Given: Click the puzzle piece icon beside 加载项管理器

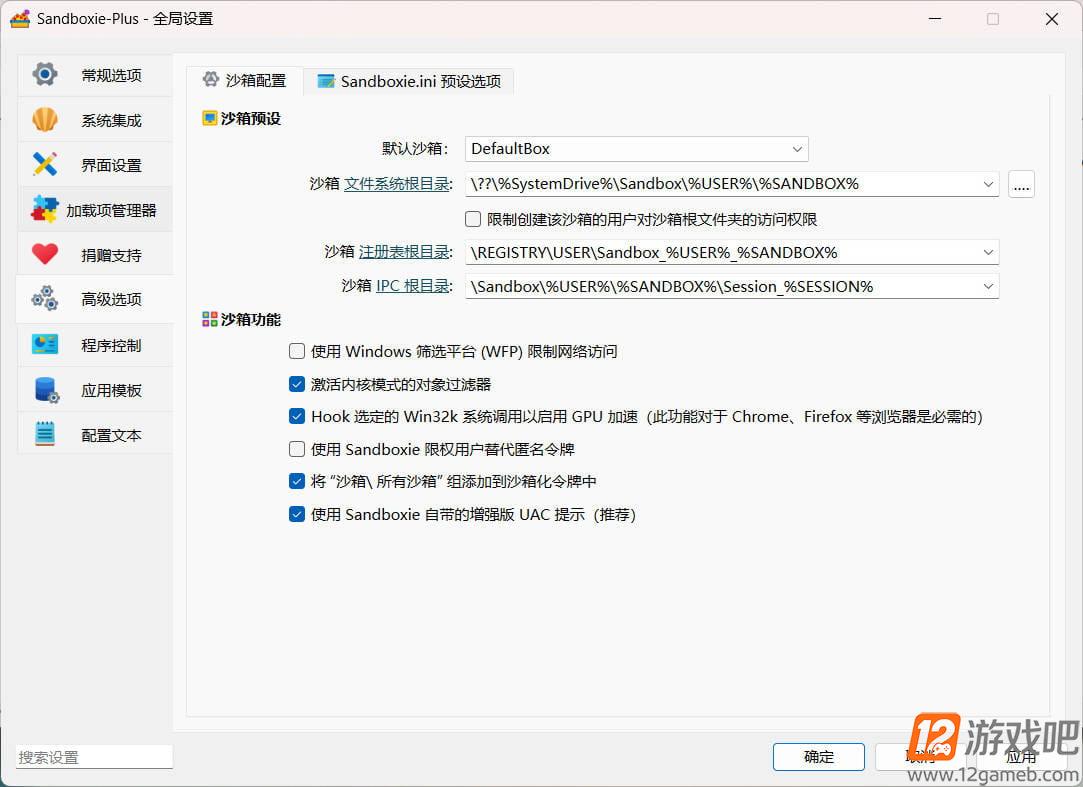Looking at the screenshot, I should [x=45, y=209].
